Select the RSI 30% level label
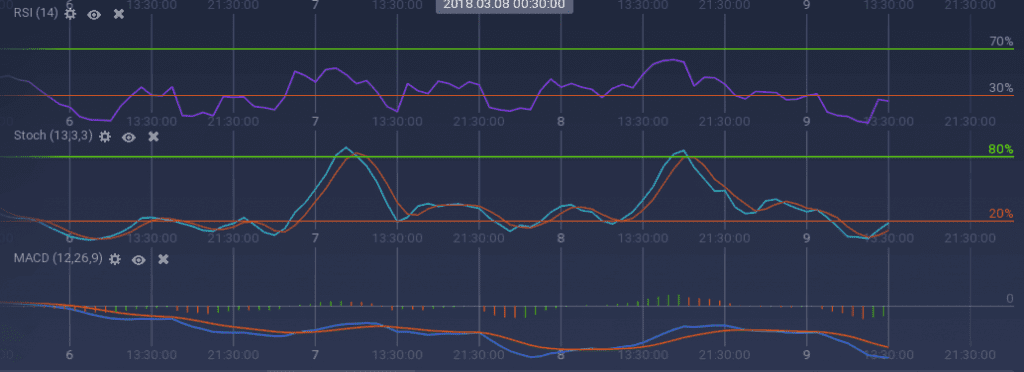This screenshot has width=1024, height=372. coord(1000,88)
